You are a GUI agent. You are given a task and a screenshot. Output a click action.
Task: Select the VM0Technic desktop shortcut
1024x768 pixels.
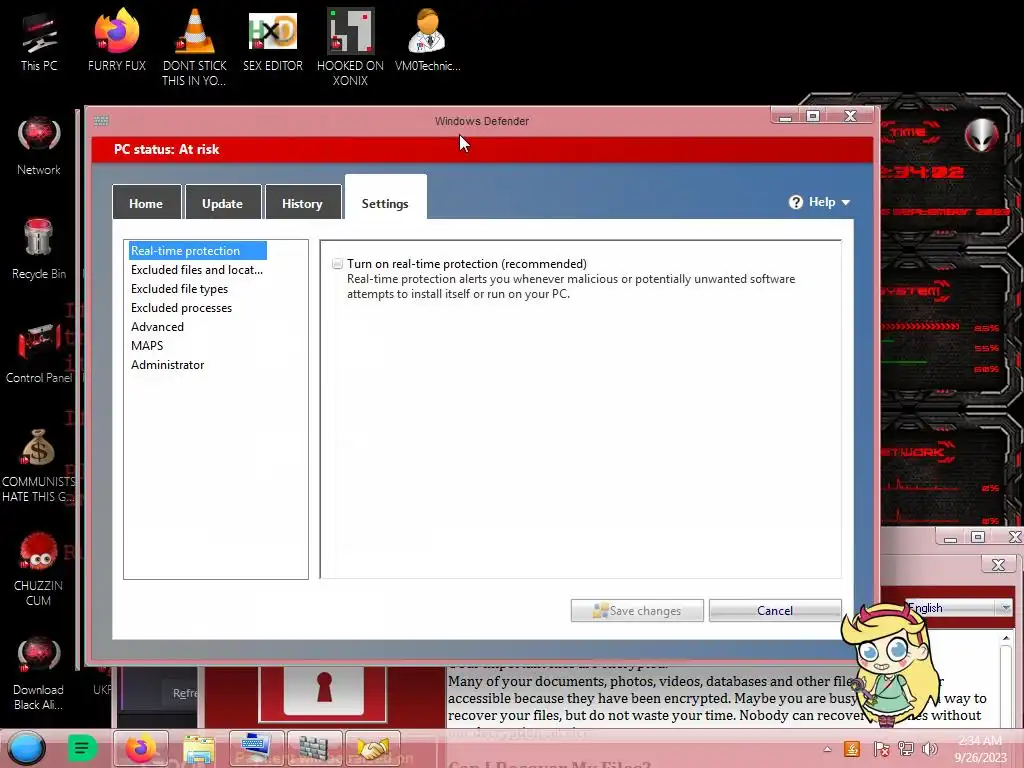pyautogui.click(x=427, y=42)
